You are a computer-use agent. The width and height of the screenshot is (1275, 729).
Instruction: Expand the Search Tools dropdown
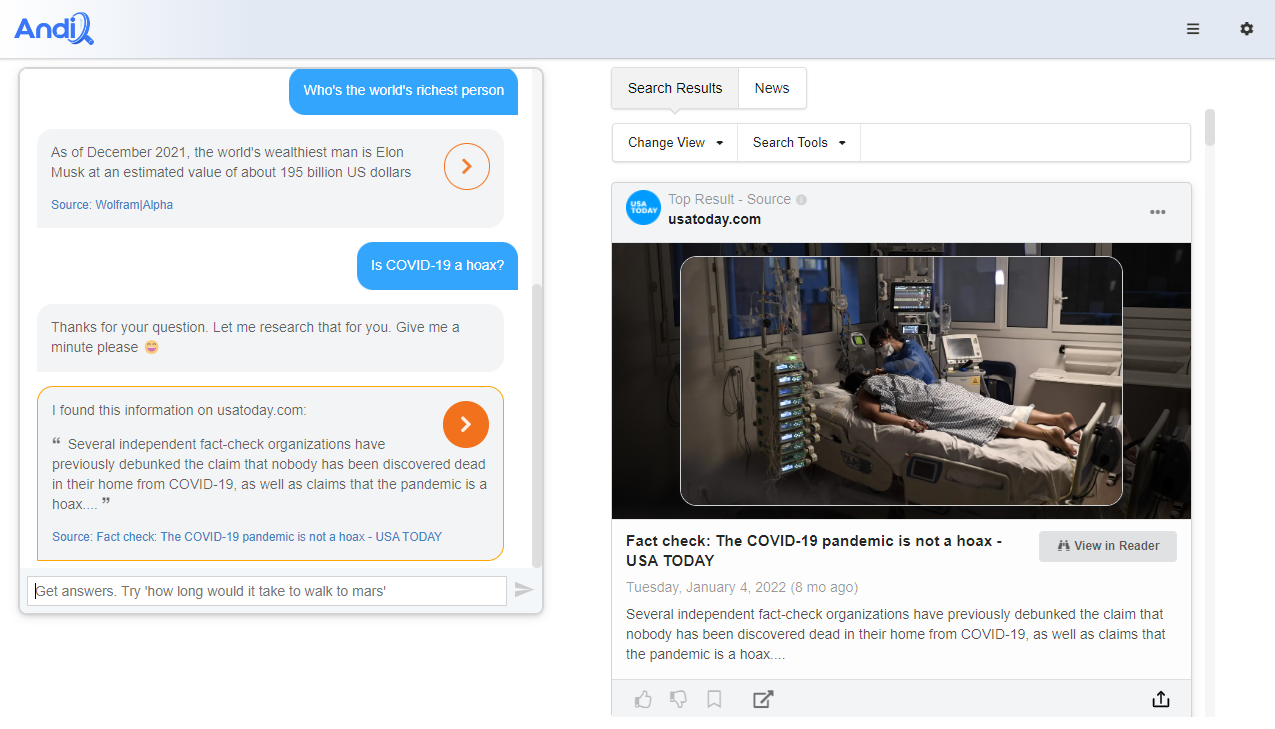[x=799, y=143]
